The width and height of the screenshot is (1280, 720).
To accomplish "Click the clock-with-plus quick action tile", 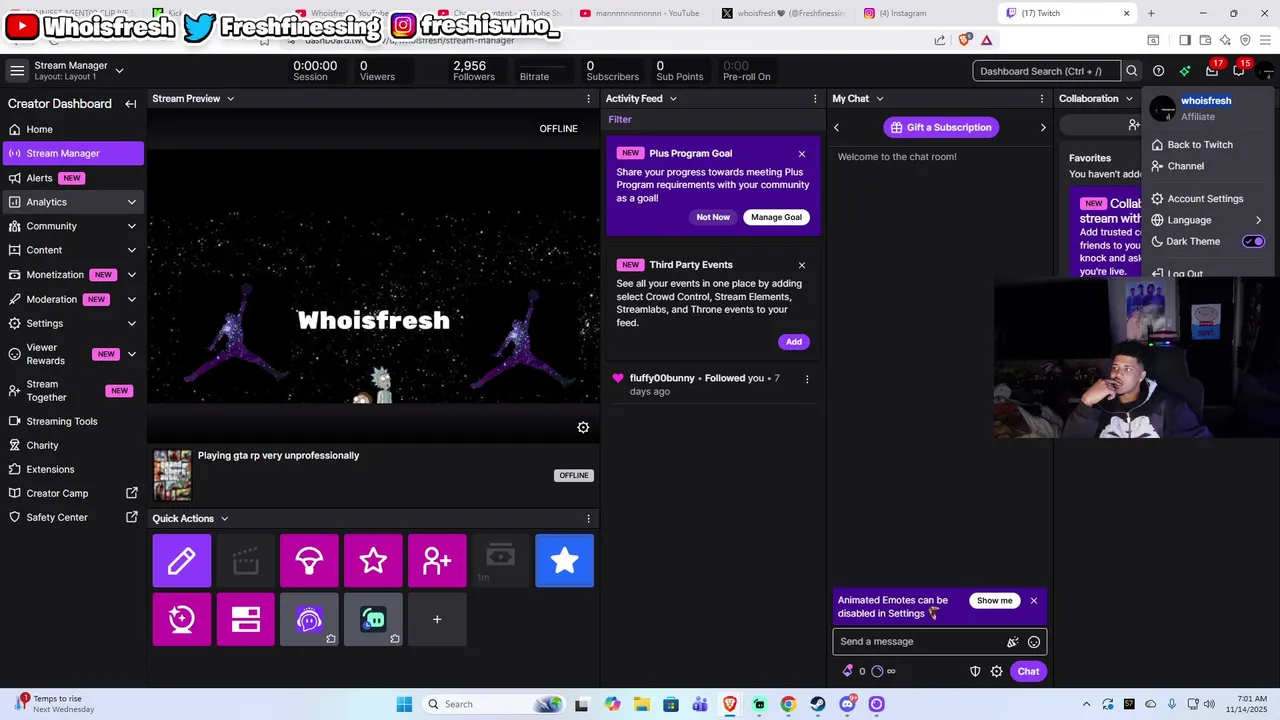I will point(182,619).
